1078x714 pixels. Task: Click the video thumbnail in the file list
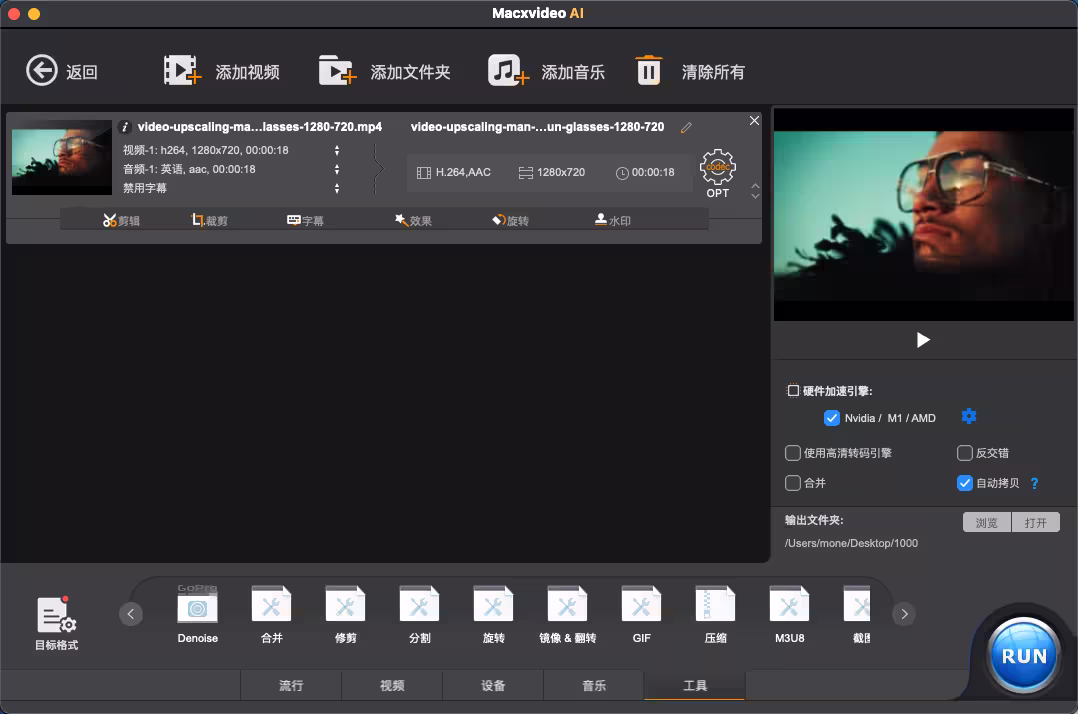62,157
